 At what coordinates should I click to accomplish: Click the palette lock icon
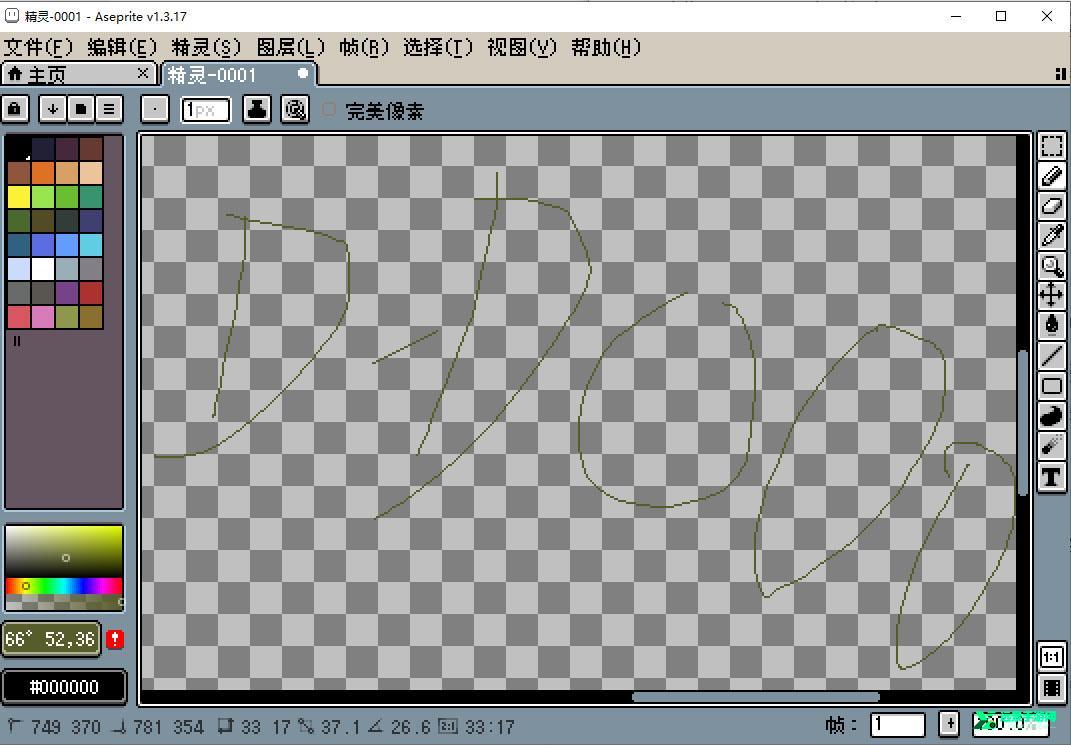click(x=15, y=109)
